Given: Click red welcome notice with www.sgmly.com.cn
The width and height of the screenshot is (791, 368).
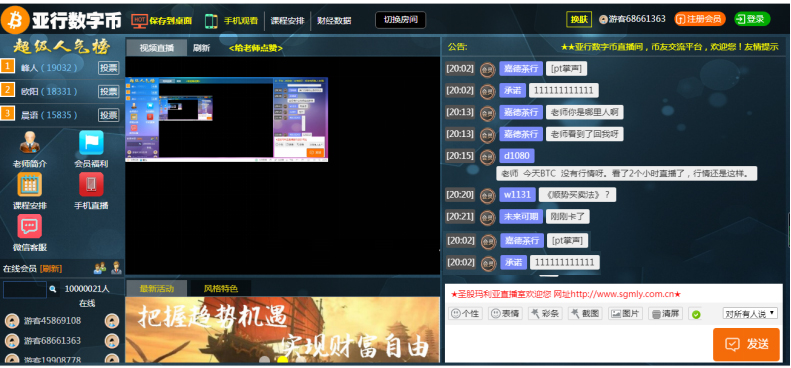Looking at the screenshot, I should pyautogui.click(x=566, y=294).
